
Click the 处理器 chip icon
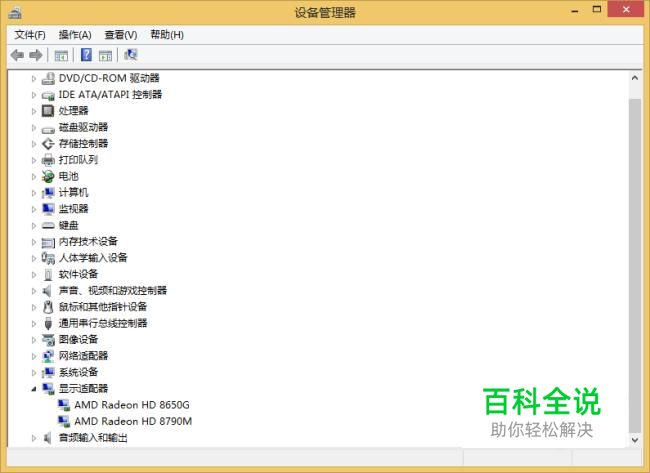[48, 111]
